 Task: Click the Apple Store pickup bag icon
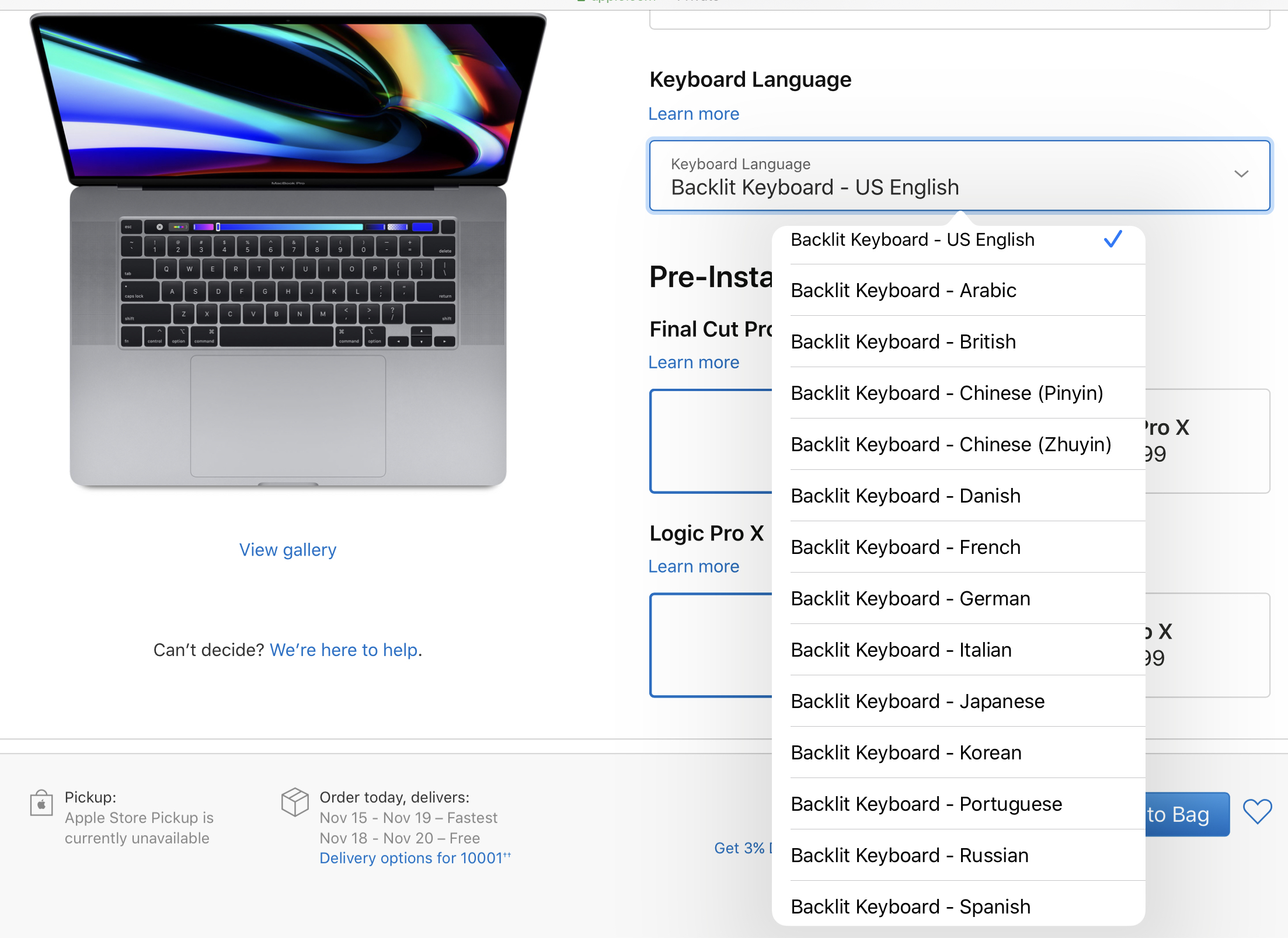pyautogui.click(x=41, y=803)
